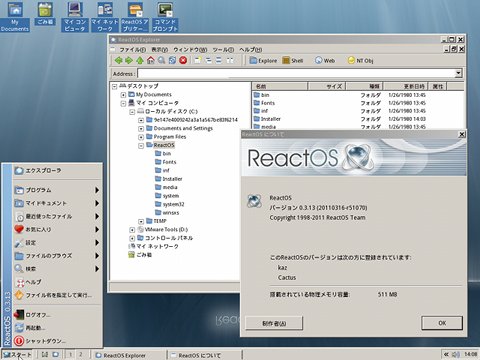Click the volume tray icon
The image size is (480, 360).
[x=457, y=354]
